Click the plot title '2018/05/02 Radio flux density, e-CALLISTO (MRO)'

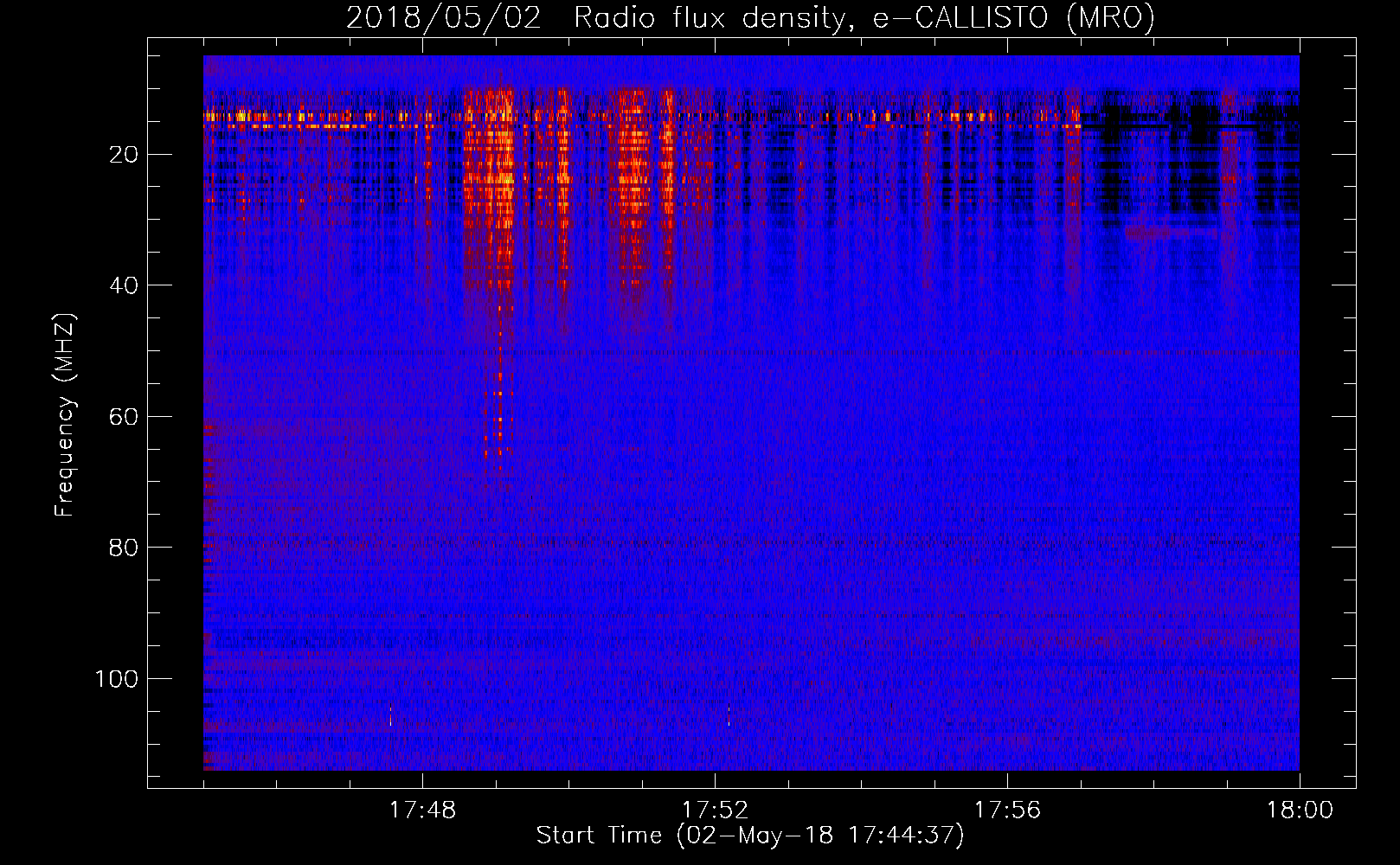click(x=750, y=17)
